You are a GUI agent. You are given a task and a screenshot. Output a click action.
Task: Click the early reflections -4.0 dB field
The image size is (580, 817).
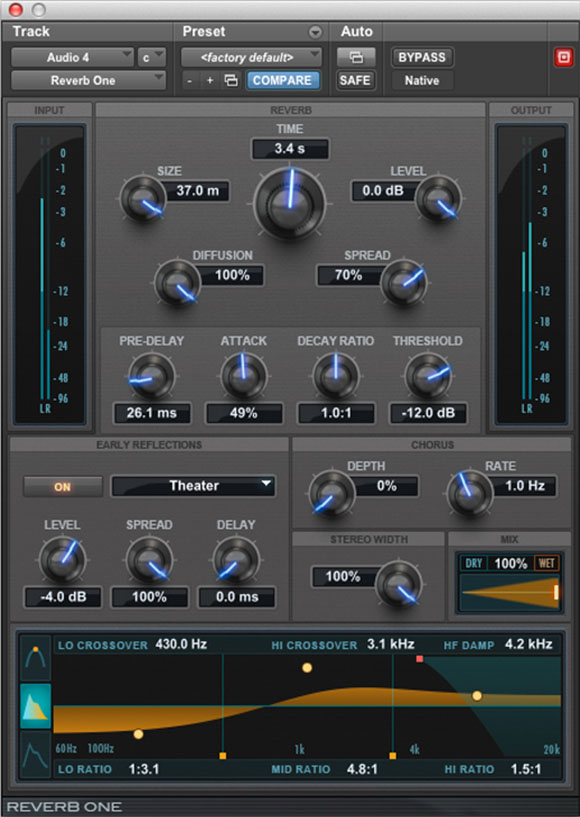pos(63,597)
